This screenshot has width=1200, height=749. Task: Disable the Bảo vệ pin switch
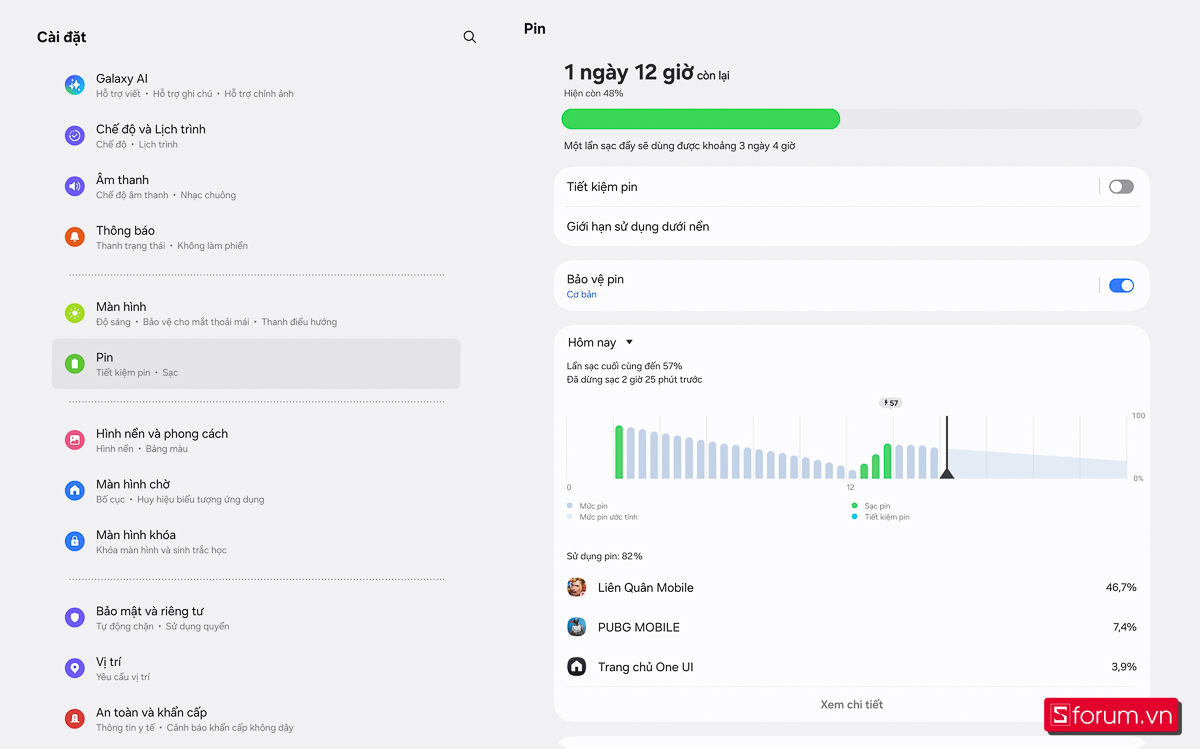point(1121,286)
